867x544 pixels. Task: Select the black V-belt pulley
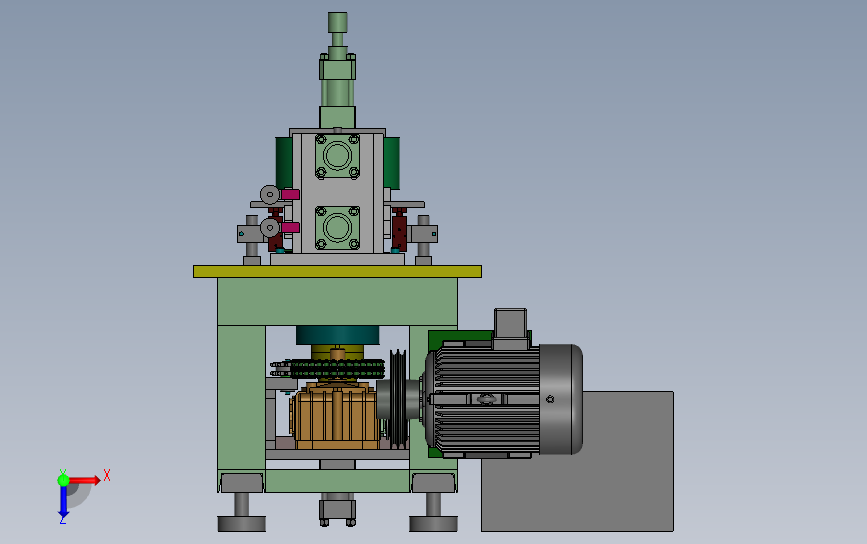click(x=398, y=398)
